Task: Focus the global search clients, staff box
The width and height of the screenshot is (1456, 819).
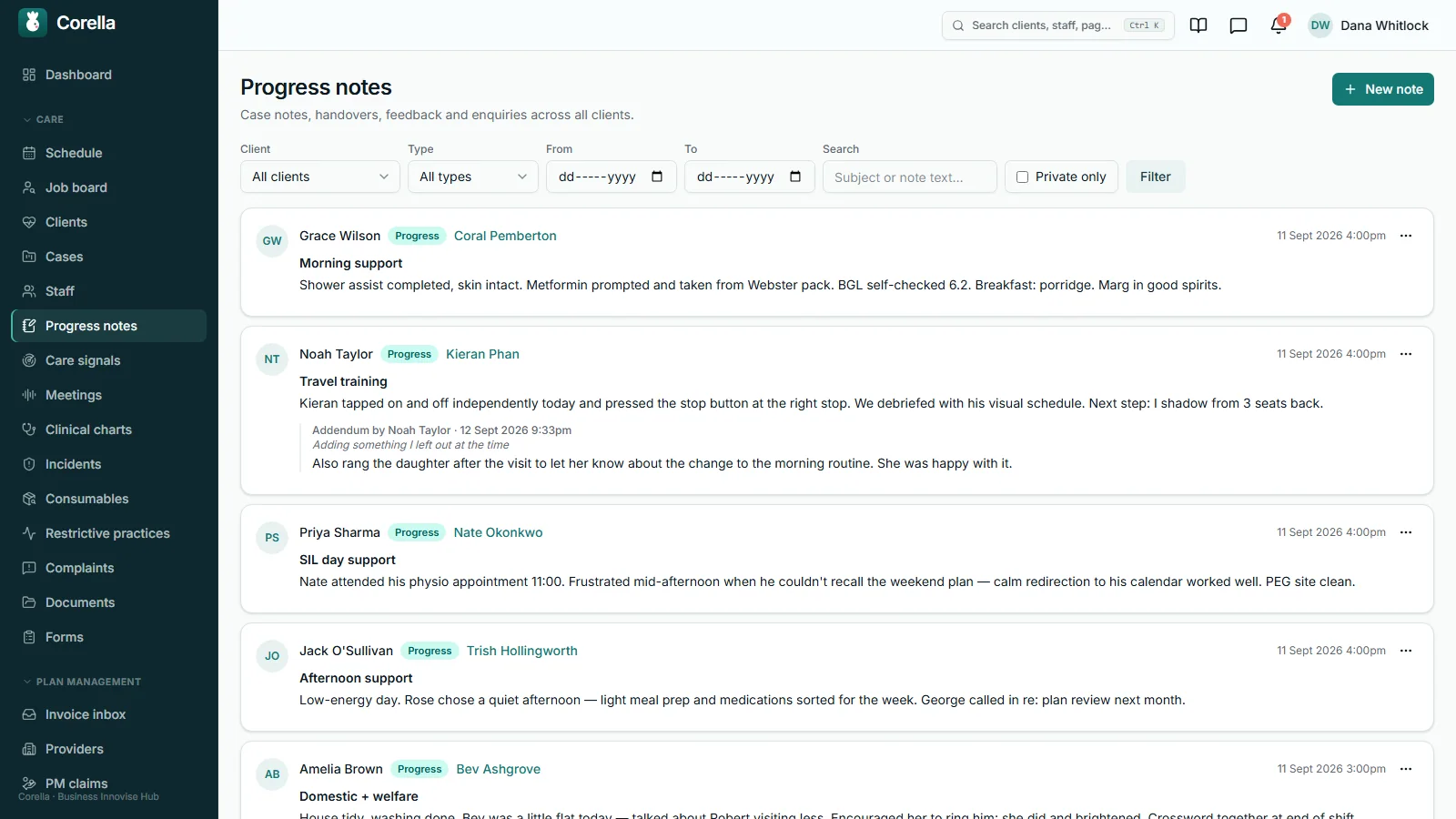Action: click(x=1057, y=25)
